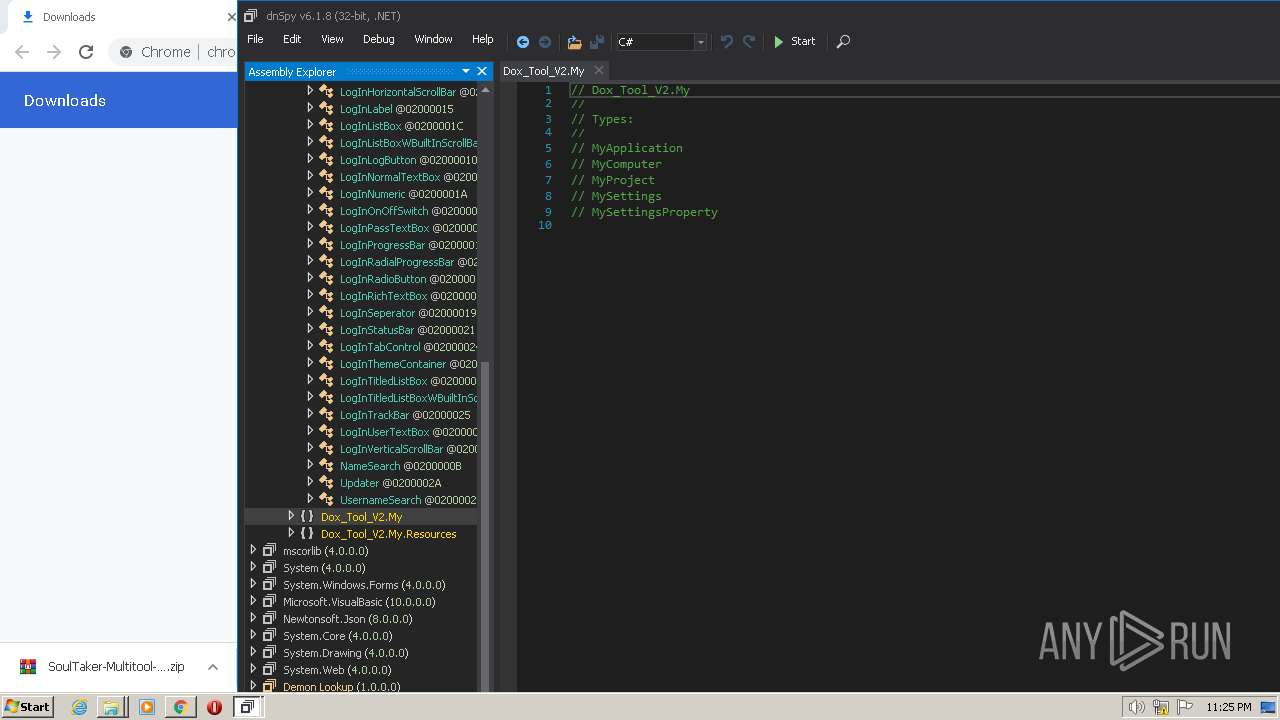This screenshot has width=1280, height=720.
Task: Open the Windows Start menu
Action: (x=27, y=706)
